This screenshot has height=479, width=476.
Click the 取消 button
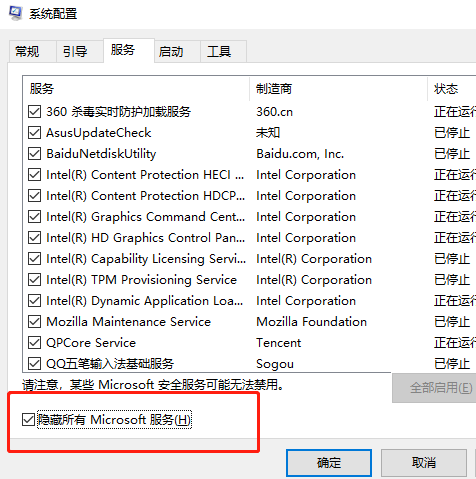(424, 463)
